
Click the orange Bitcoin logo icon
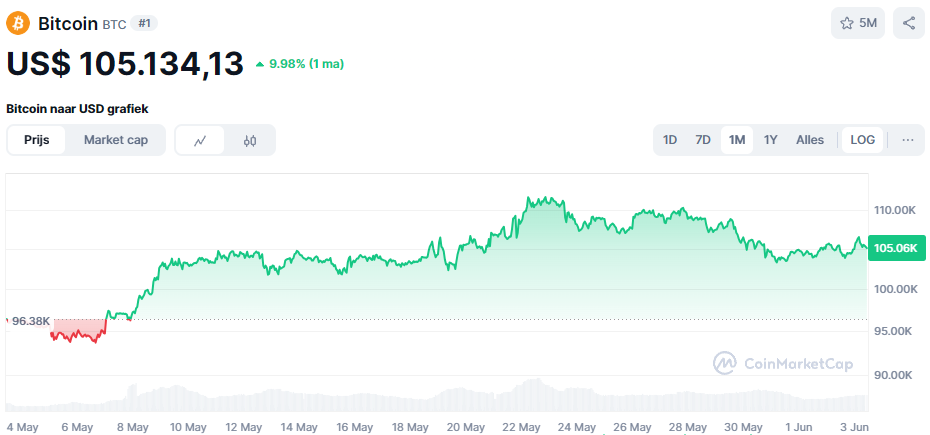tap(18, 24)
